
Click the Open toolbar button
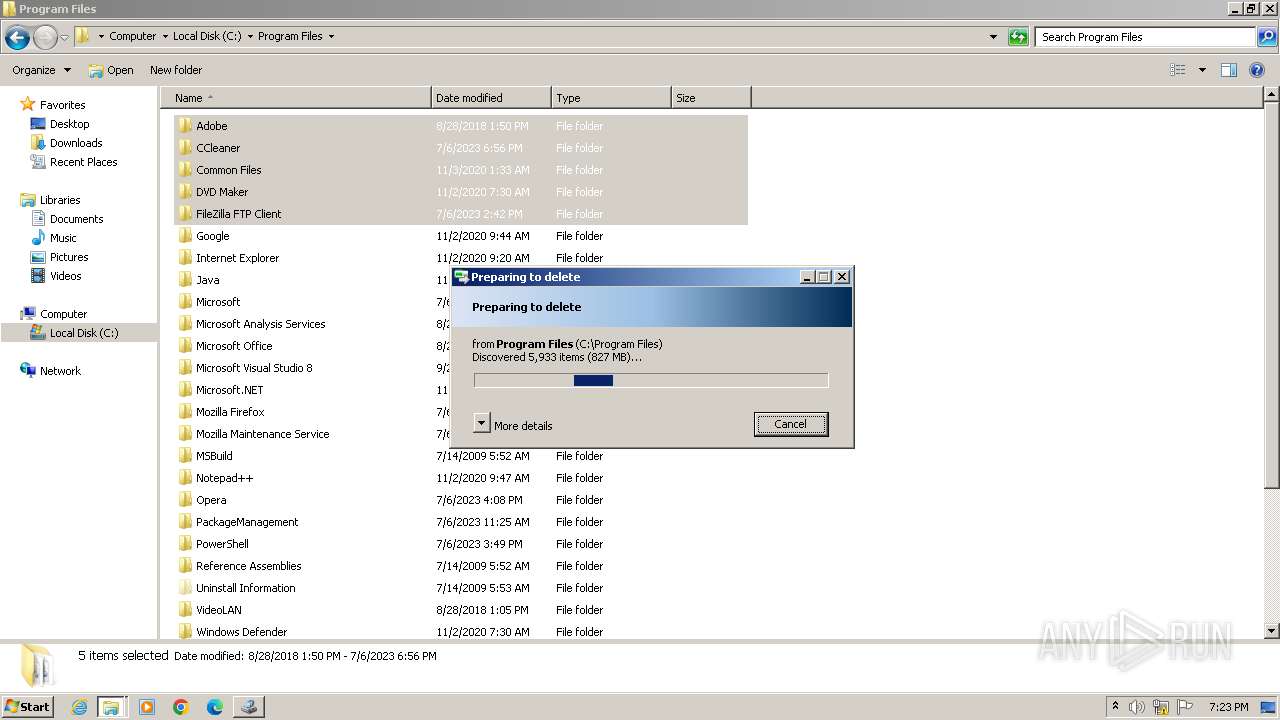(111, 70)
